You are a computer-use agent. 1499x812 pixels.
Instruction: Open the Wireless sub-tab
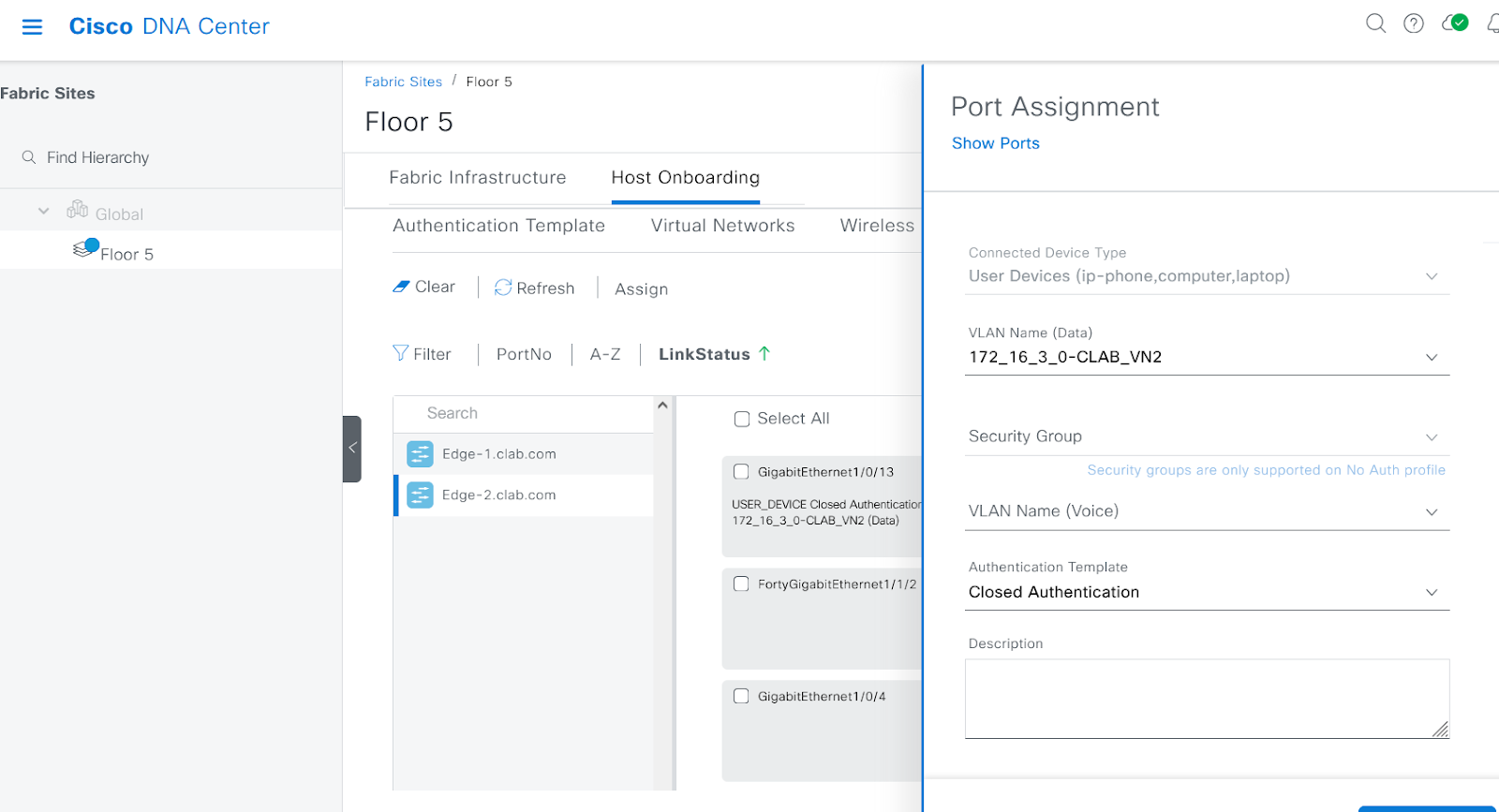click(877, 226)
